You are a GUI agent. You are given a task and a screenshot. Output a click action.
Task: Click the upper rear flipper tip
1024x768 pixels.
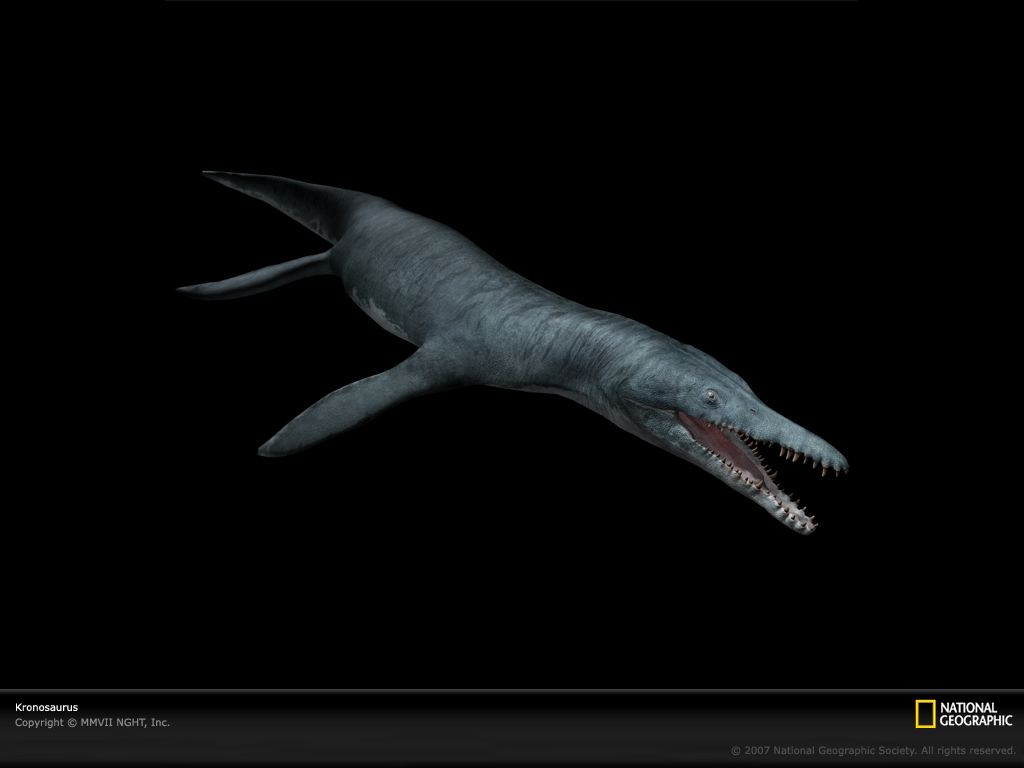pos(215,176)
